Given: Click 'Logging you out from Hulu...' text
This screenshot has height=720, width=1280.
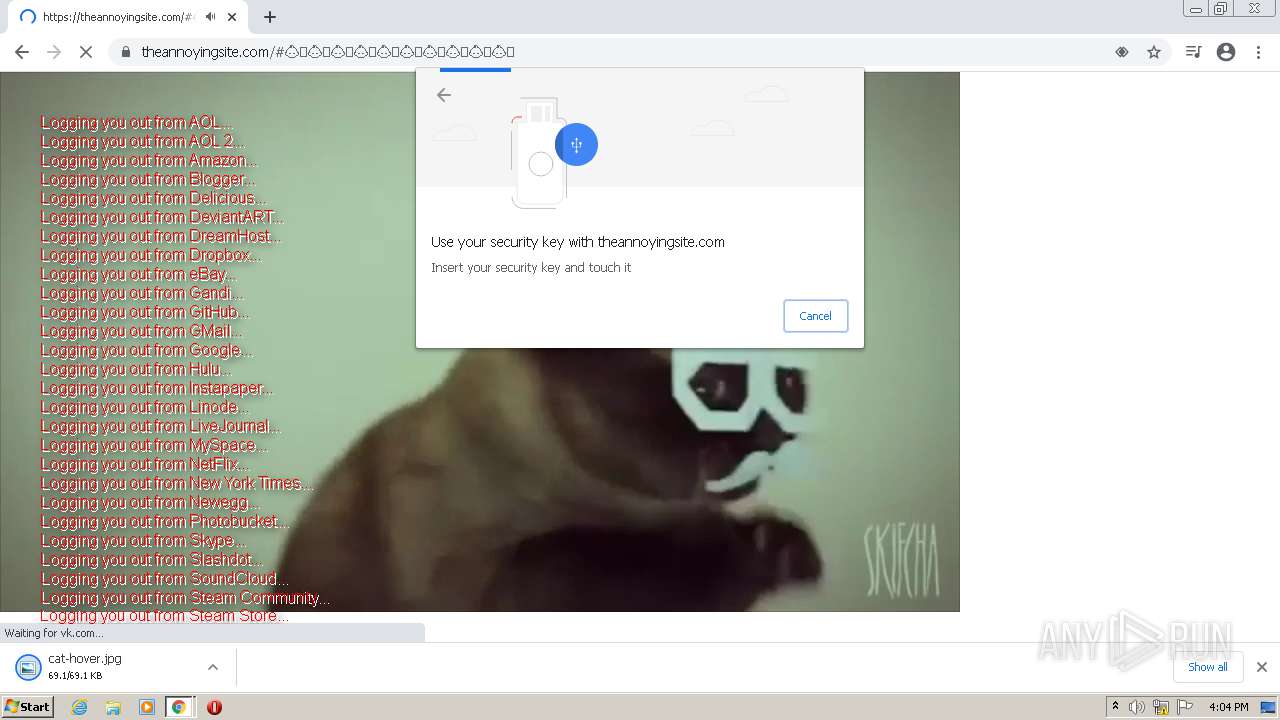Looking at the screenshot, I should point(136,369).
